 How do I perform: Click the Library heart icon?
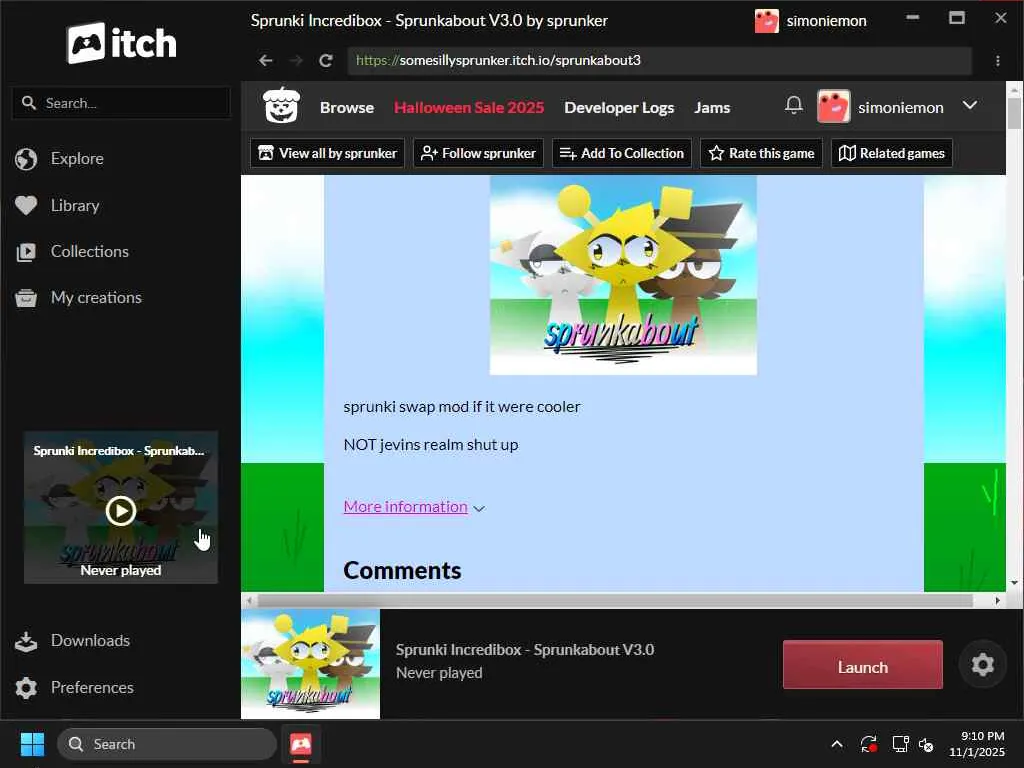coord(26,206)
